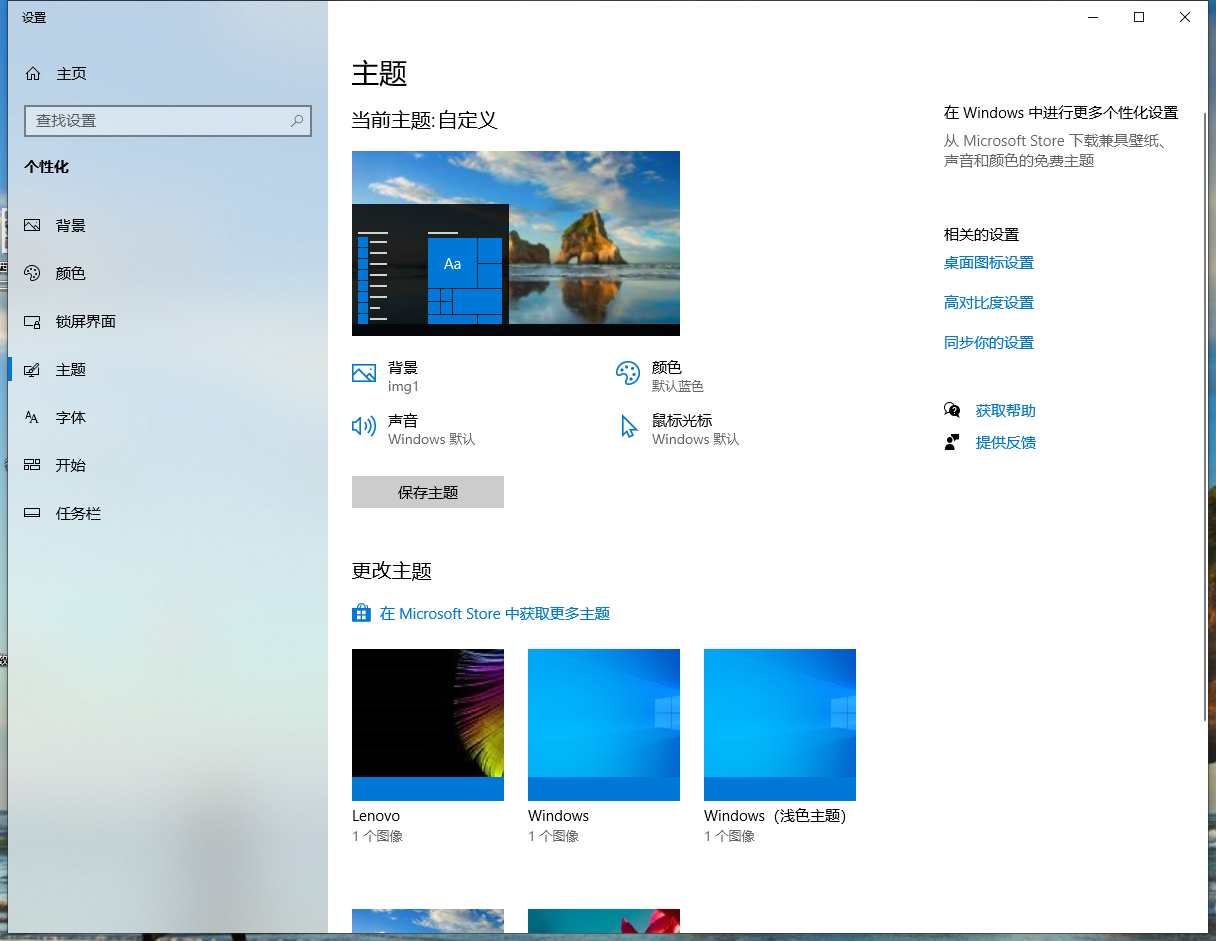This screenshot has height=941, width=1216.
Task: Click the 获取帮助 chat bubble icon
Action: (952, 410)
